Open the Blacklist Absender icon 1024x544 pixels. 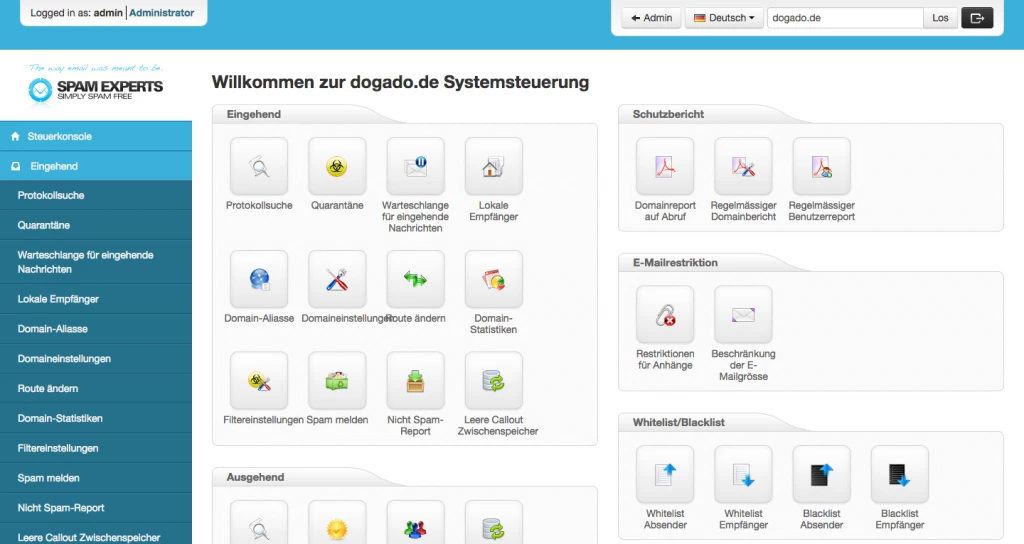[822, 475]
